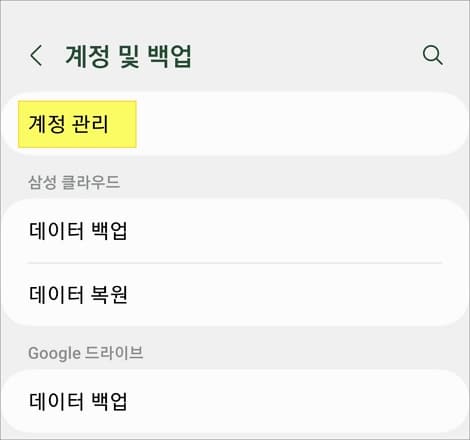Image resolution: width=470 pixels, height=440 pixels.
Task: Tap the 삼성 클라우드 section header
Action: (x=74, y=182)
